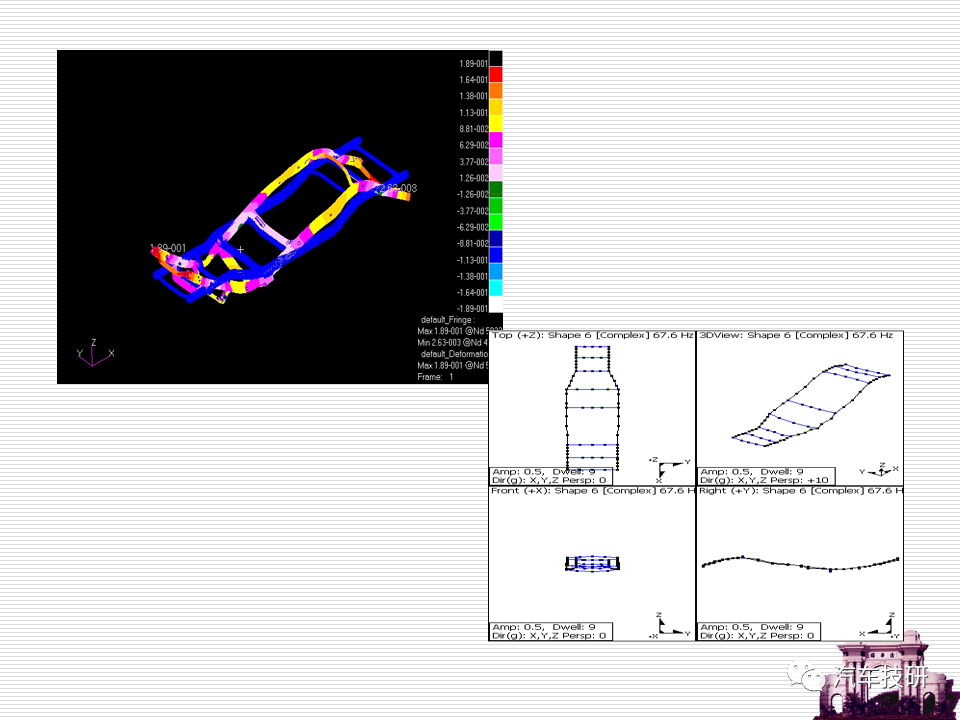The image size is (960, 720).
Task: Click the Amp/Dwell info box in the Front (+X) panel
Action: (x=551, y=632)
